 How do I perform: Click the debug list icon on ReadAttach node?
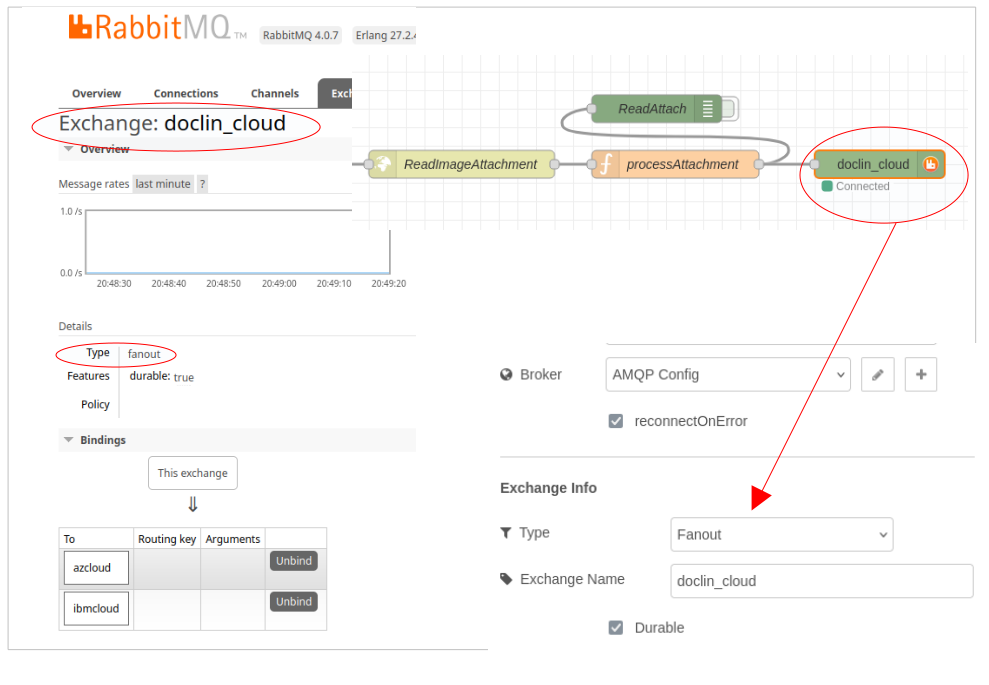click(708, 108)
